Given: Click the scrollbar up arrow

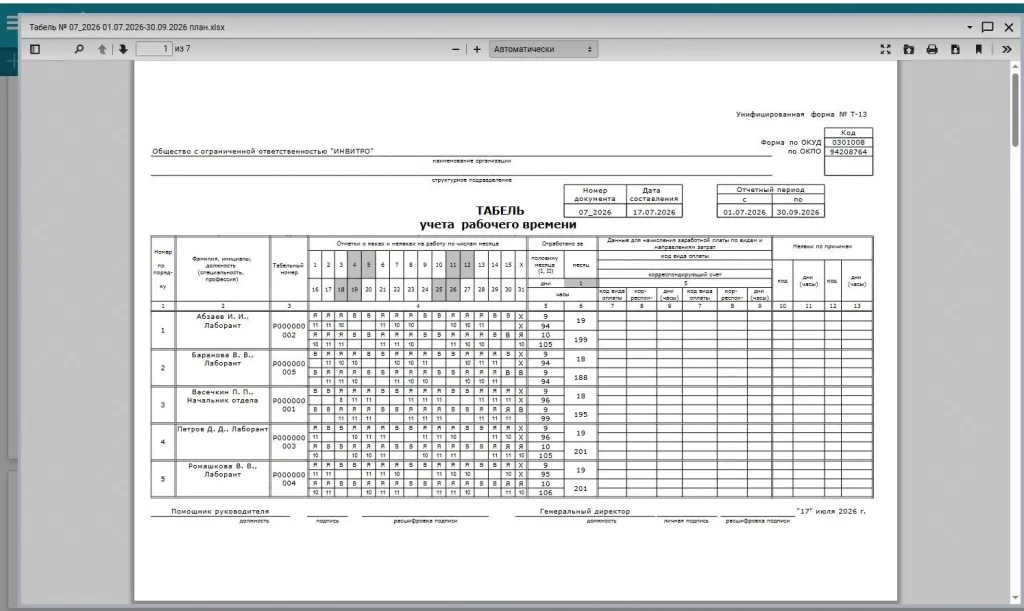Looking at the screenshot, I should click(1015, 67).
